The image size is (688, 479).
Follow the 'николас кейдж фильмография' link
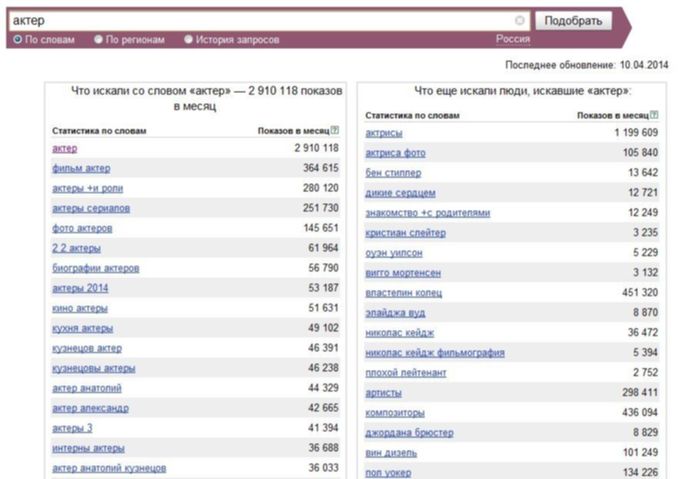point(435,353)
